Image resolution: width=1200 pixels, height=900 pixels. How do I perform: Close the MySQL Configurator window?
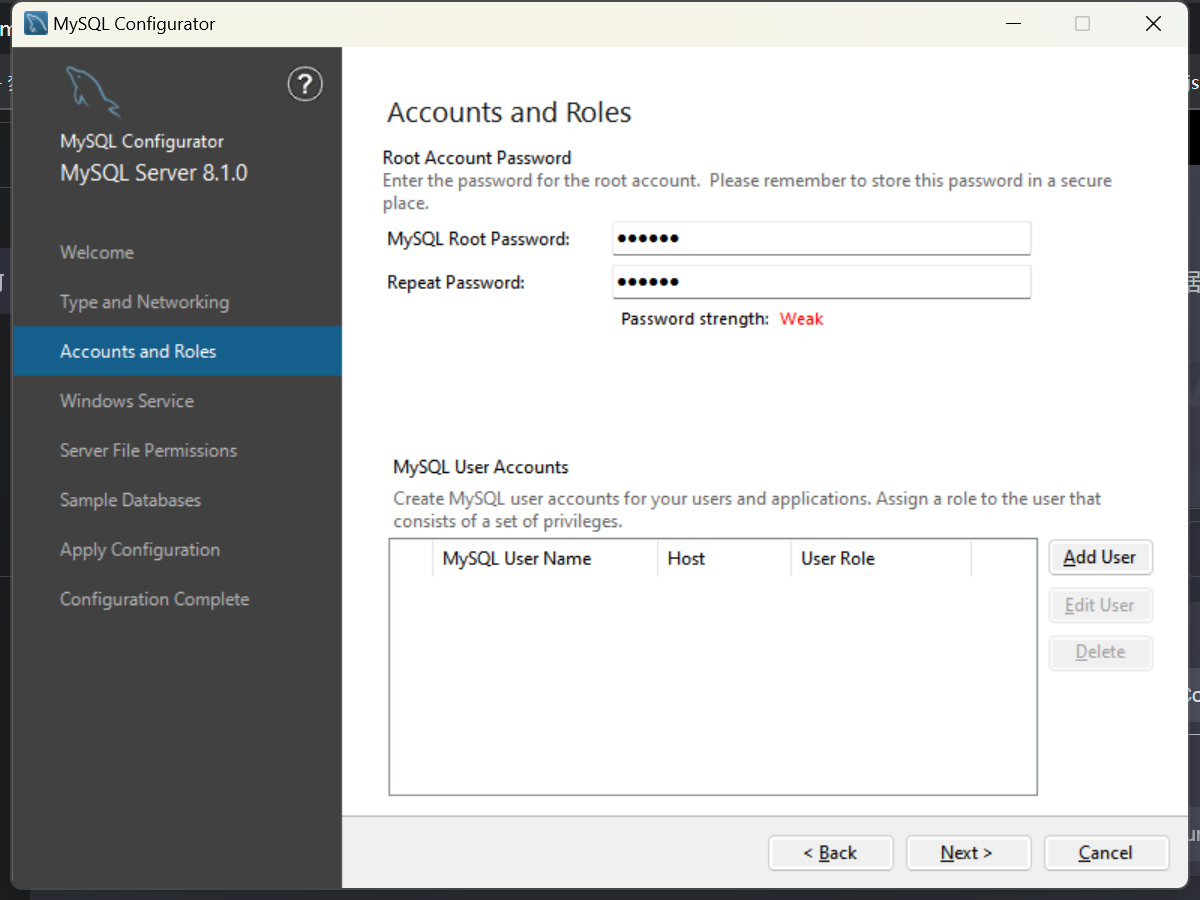tap(1153, 24)
